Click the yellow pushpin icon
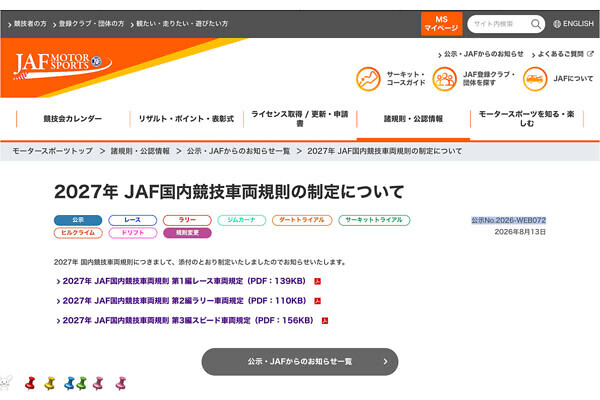This screenshot has width=600, height=400. coord(50,383)
